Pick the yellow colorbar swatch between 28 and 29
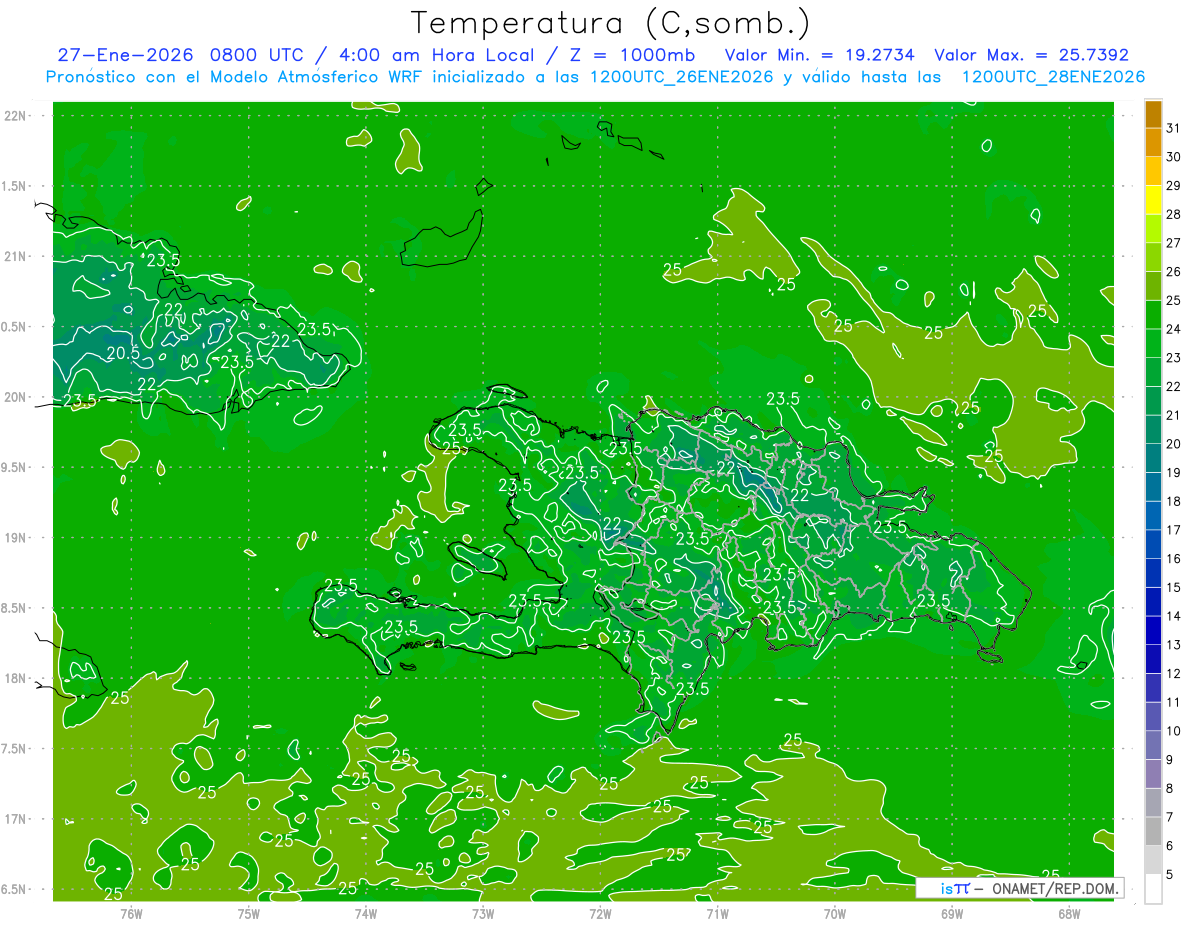 [1153, 200]
